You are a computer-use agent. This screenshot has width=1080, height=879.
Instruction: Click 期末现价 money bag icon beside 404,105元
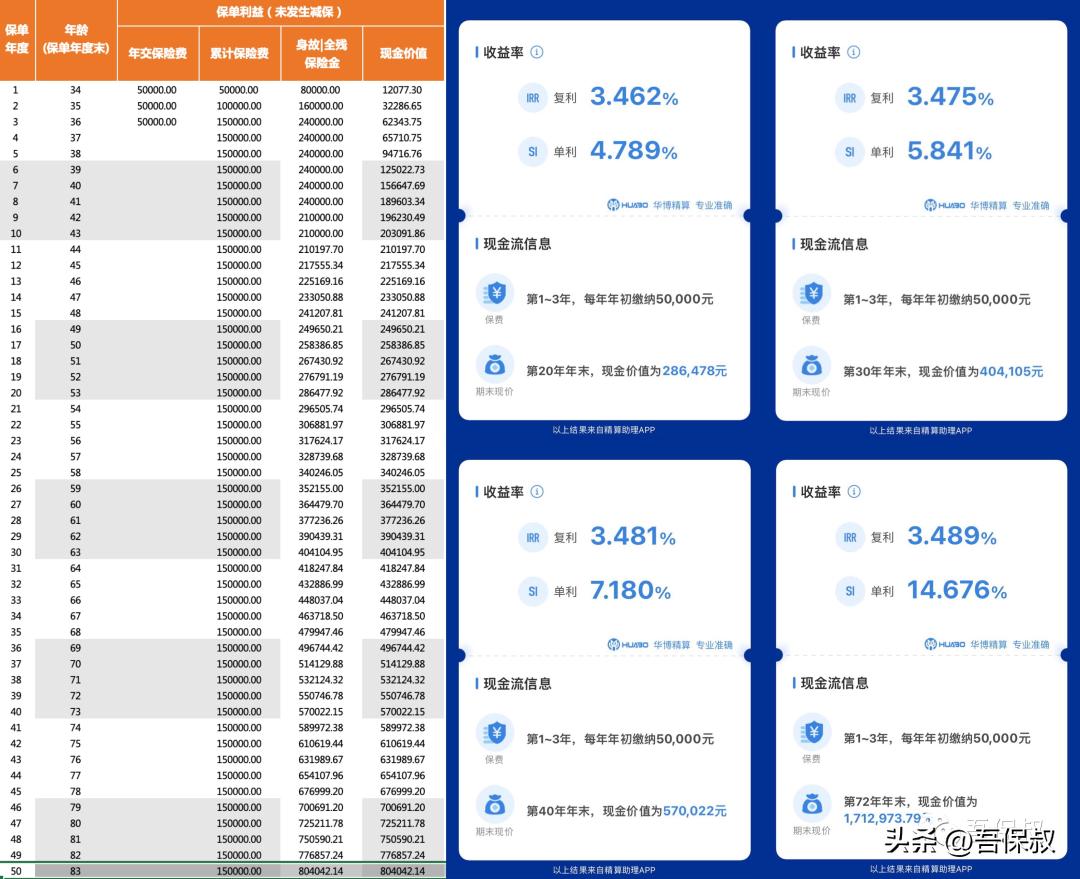click(811, 365)
